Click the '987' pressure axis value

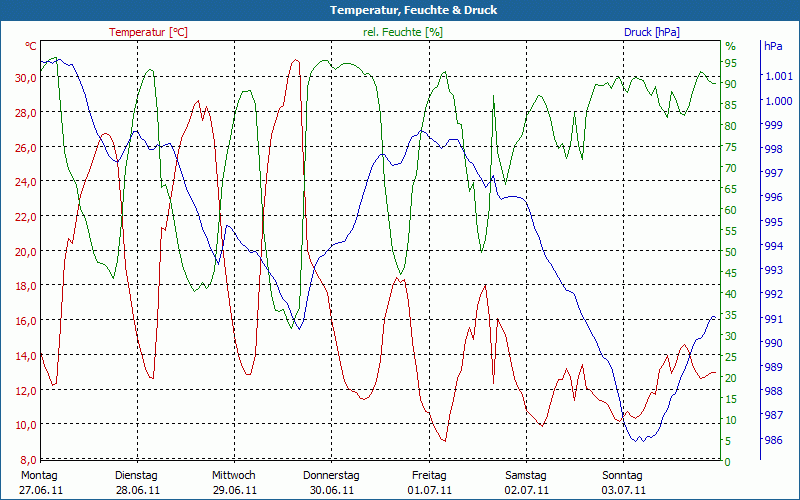[773, 415]
